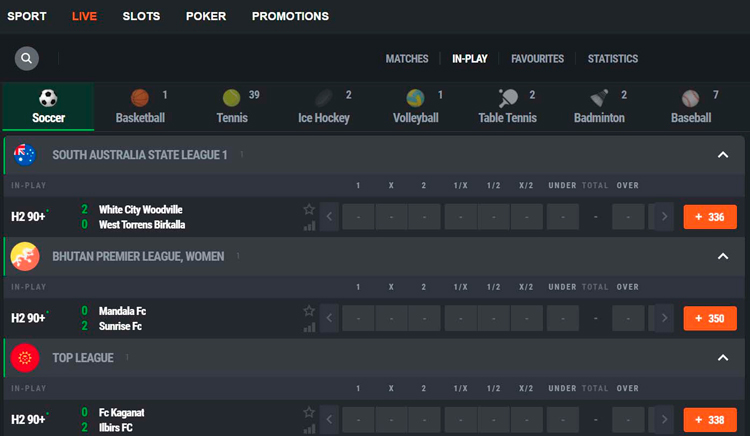Open the Badminton shuttlecock icon
Viewport: 750px width, 436px height.
pos(600,99)
